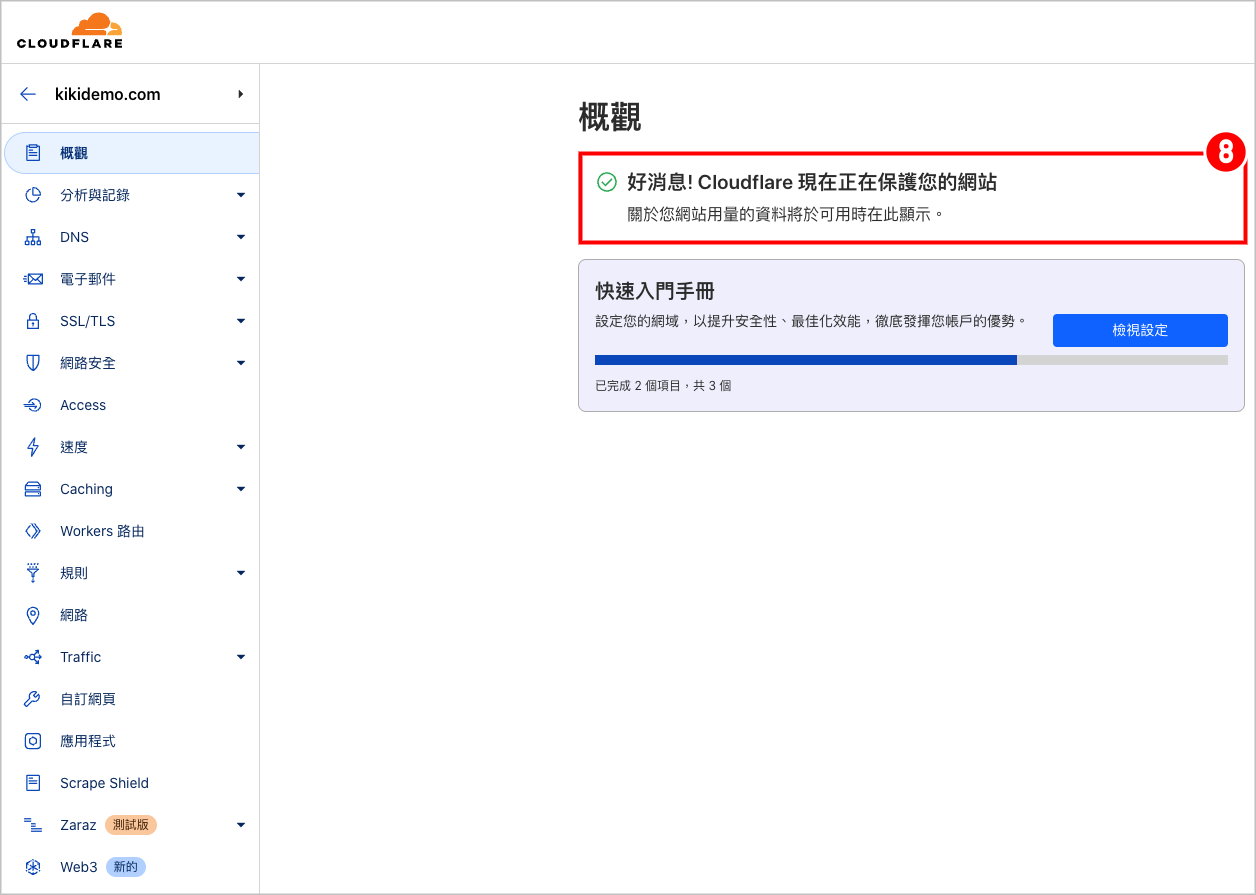Click the SSL/TLS padlock icon
The image size is (1256, 895).
point(33,321)
